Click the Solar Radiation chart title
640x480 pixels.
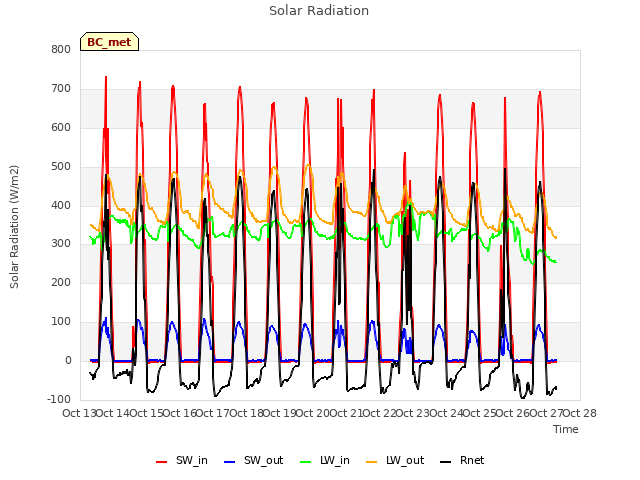(319, 11)
